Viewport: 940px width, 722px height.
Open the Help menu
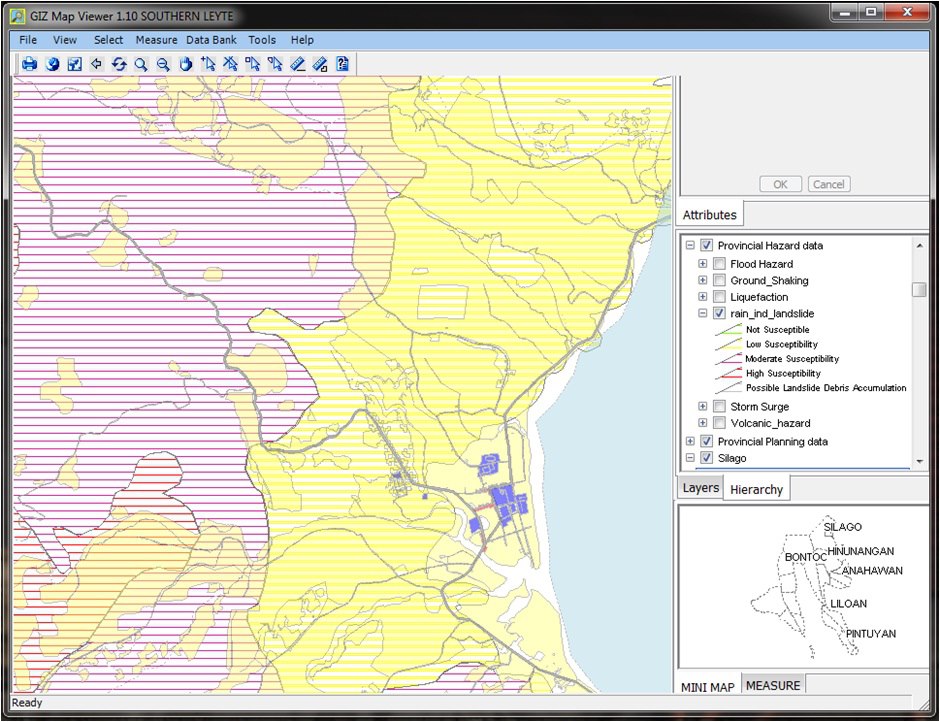point(302,40)
